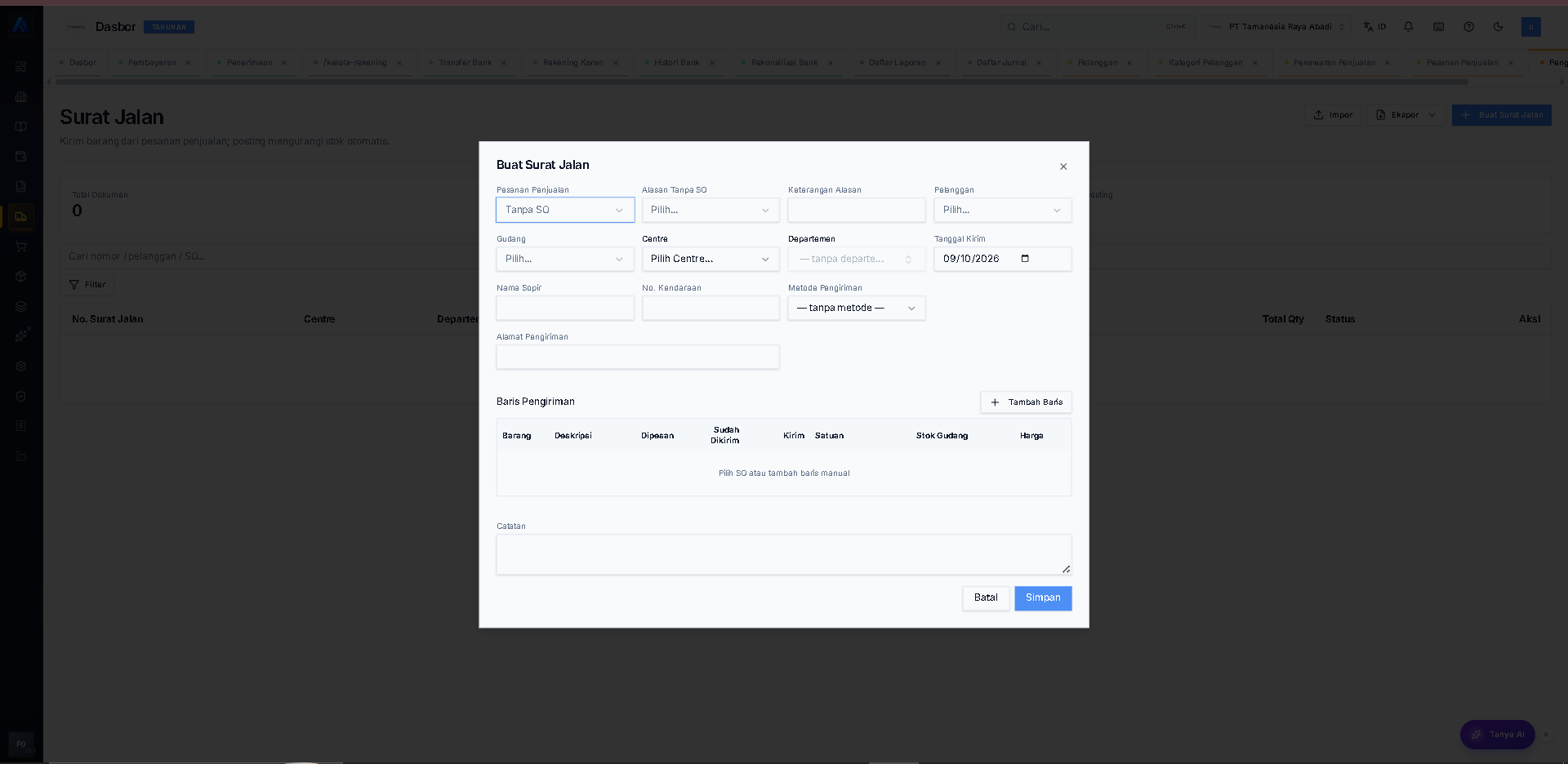Switch to the Daftar Jurnal tab
This screenshot has width=1568, height=764.
point(1001,63)
